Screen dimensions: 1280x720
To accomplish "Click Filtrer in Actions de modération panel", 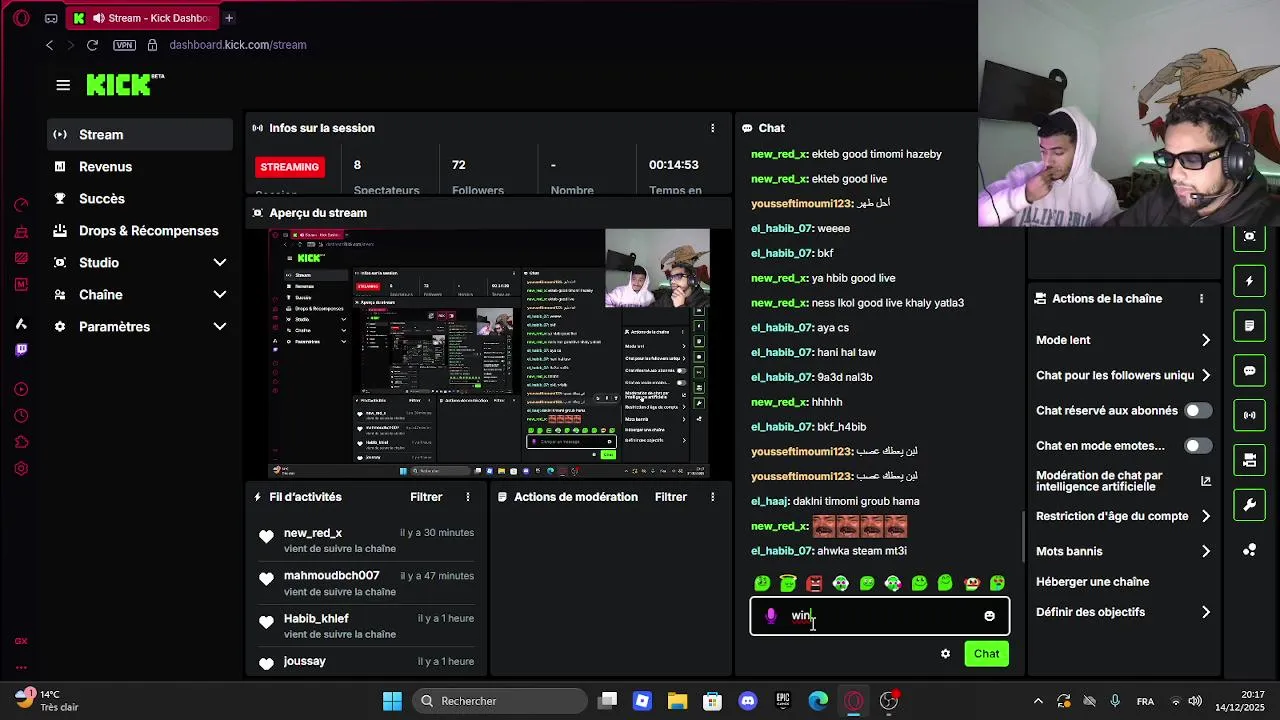I will point(671,497).
